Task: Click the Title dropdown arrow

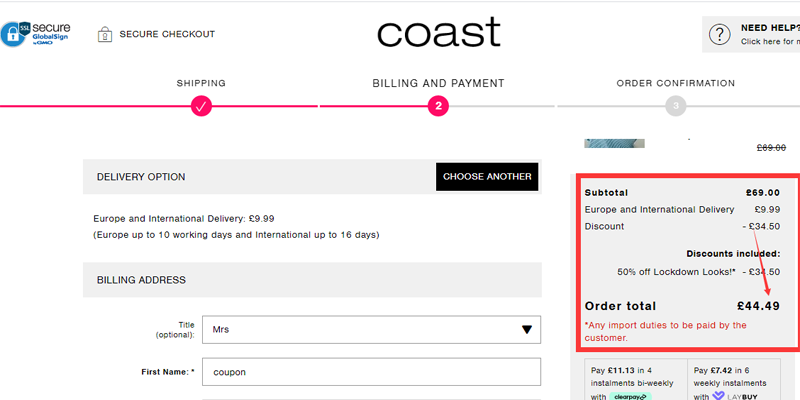Action: (527, 330)
